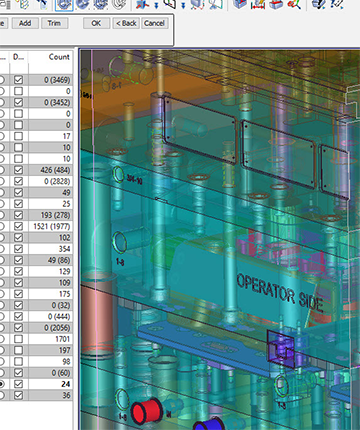Check the display box in row 17
This screenshot has height=430, width=360.
pyautogui.click(x=19, y=136)
